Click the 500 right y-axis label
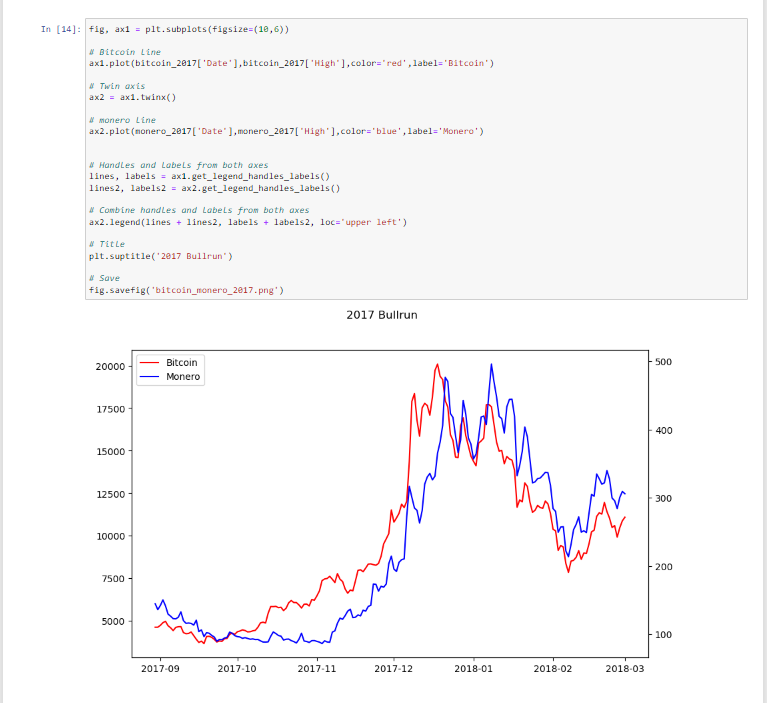The height and width of the screenshot is (703, 767). coord(665,362)
